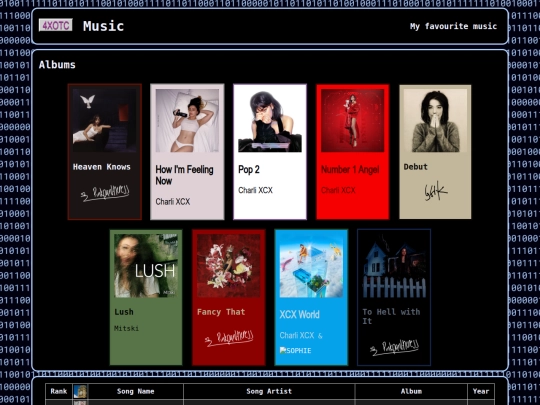
Task: Click the Lush album title
Action: click(x=124, y=312)
